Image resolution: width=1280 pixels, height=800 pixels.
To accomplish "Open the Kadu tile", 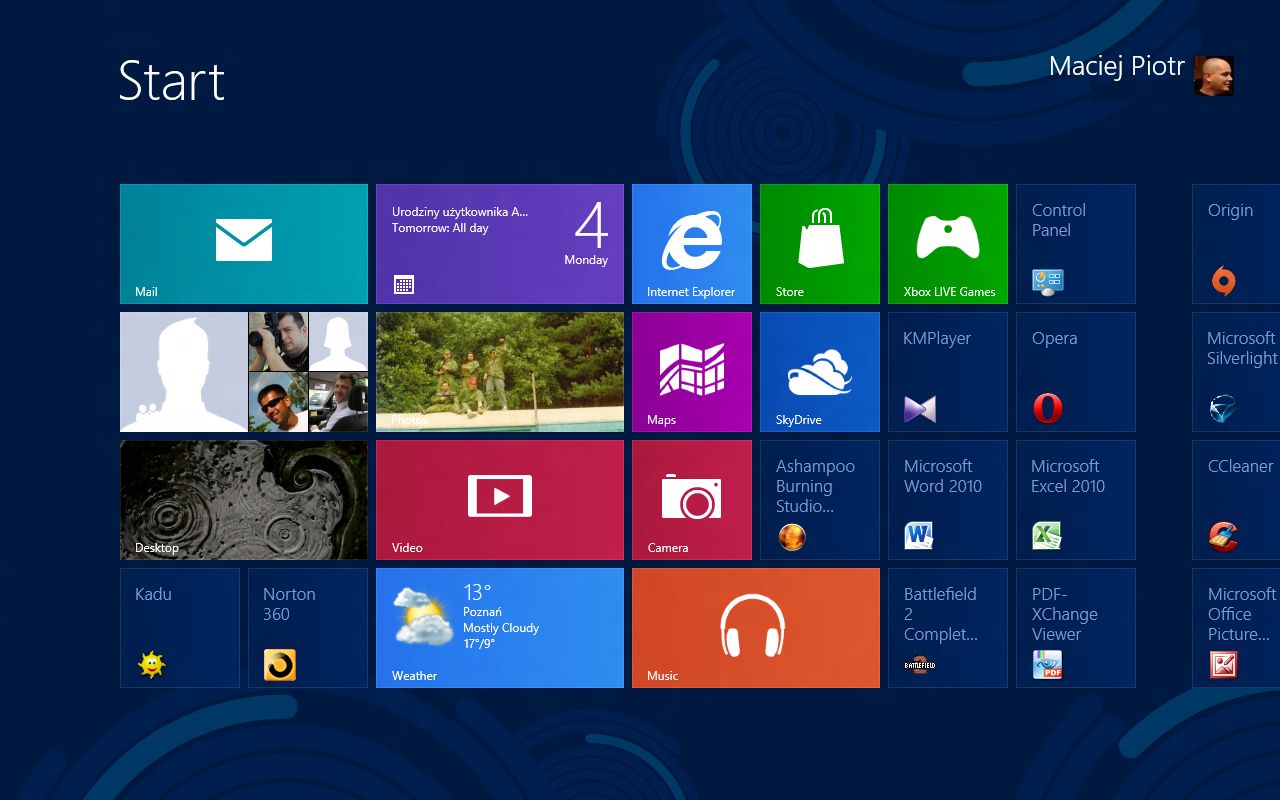I will [x=180, y=628].
